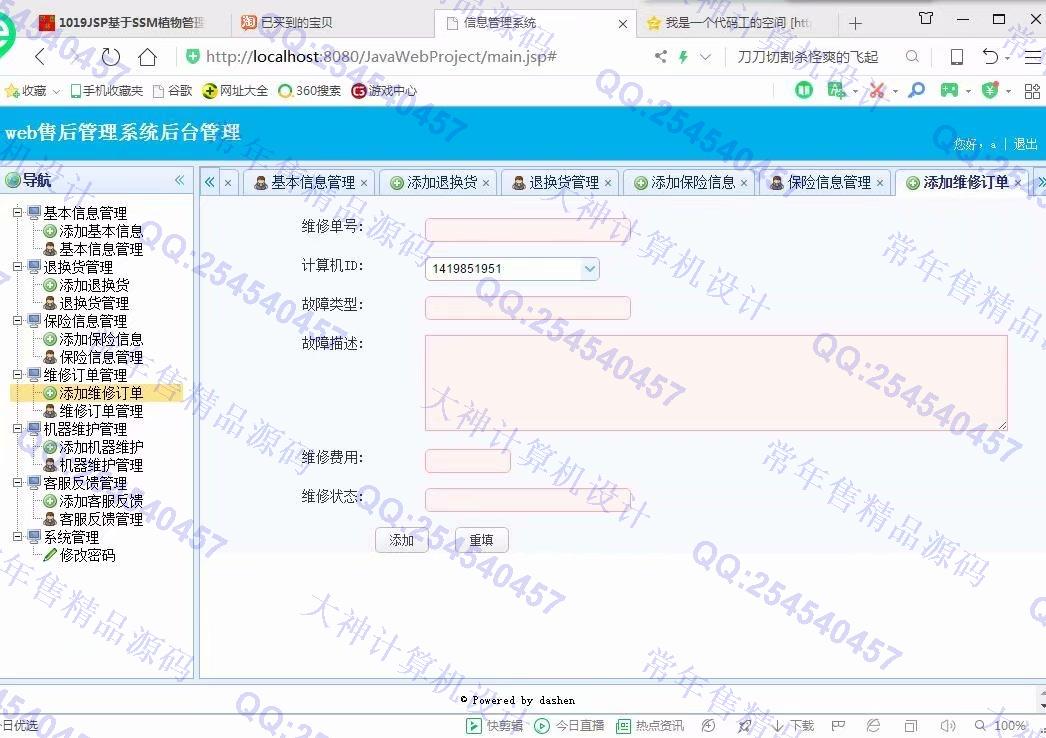Open 收藏 favorites star
Screen dimensions: 1046x738
tap(26, 91)
